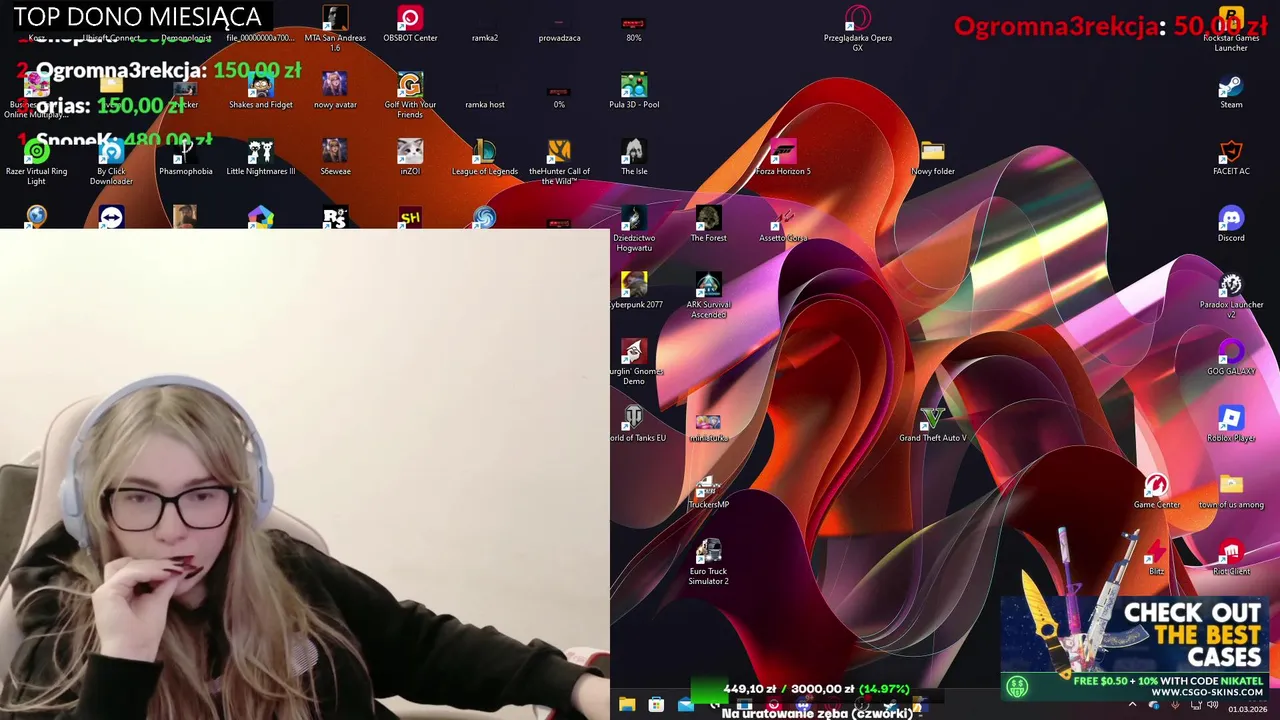Viewport: 1280px width, 720px height.
Task: Open the MTA San Andreas 1.6 shortcut
Action: tap(335, 28)
